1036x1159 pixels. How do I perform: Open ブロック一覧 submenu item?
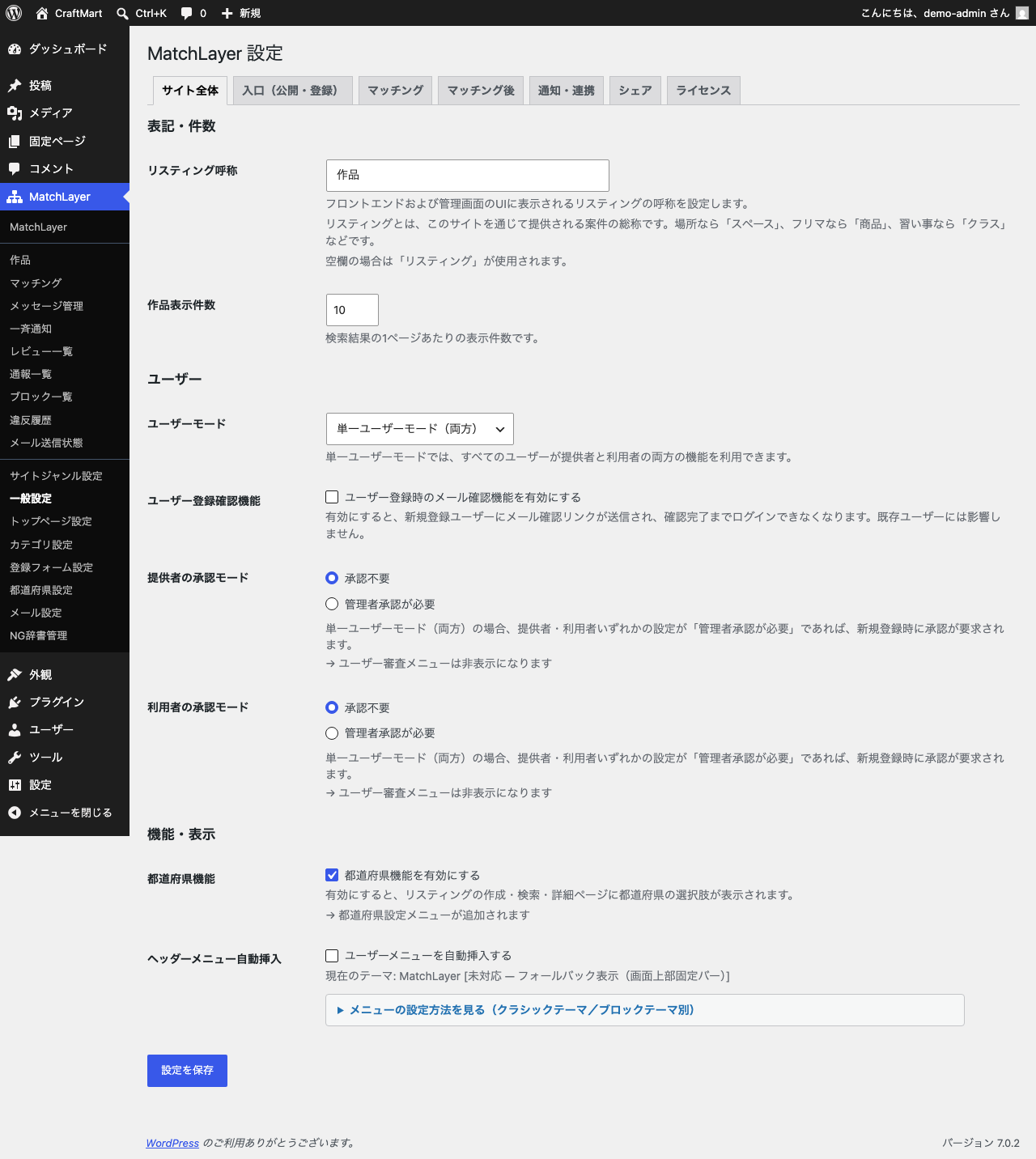click(x=65, y=397)
